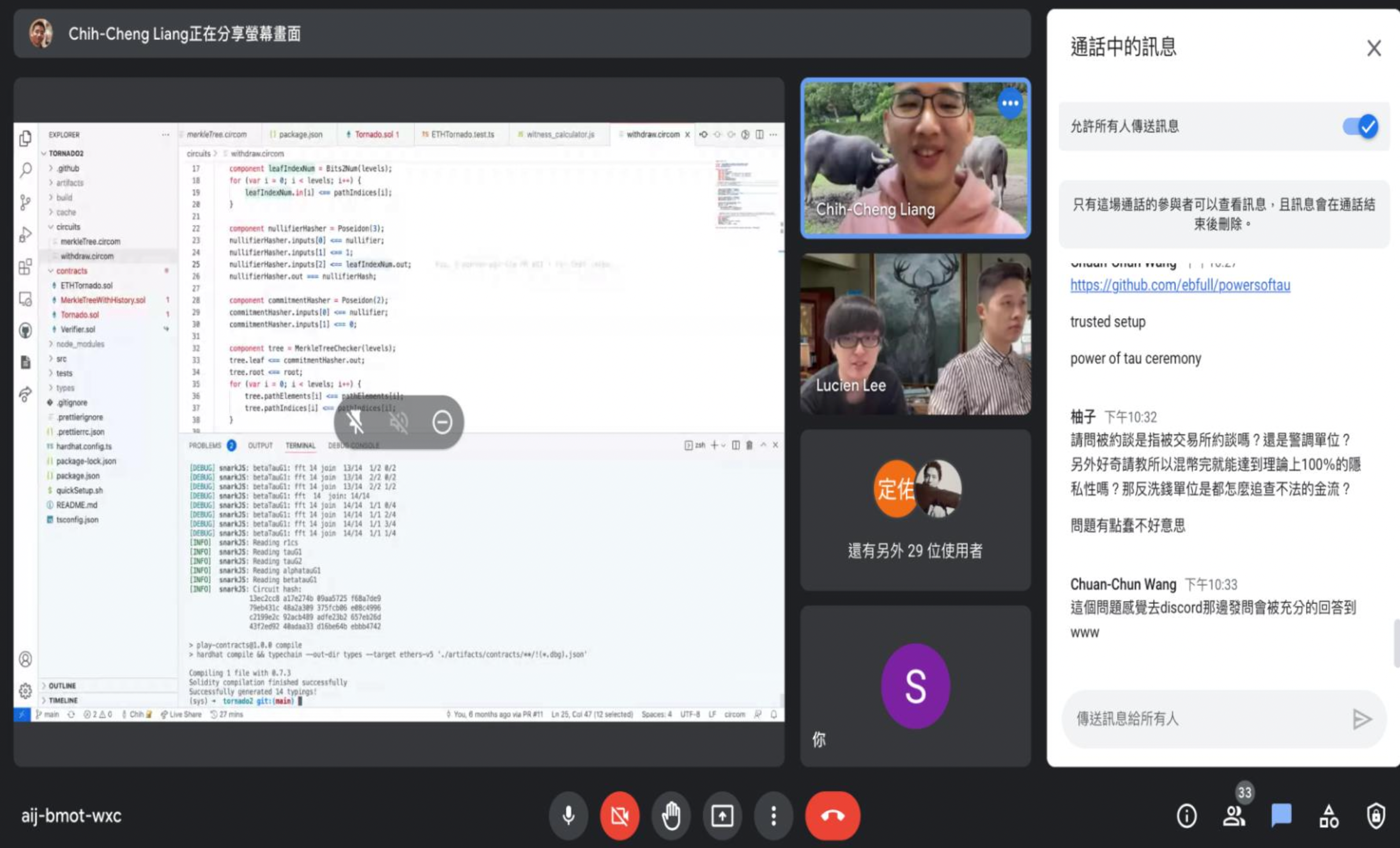Open the three-dot more options menu
The width and height of the screenshot is (1400, 848).
pyautogui.click(x=773, y=816)
